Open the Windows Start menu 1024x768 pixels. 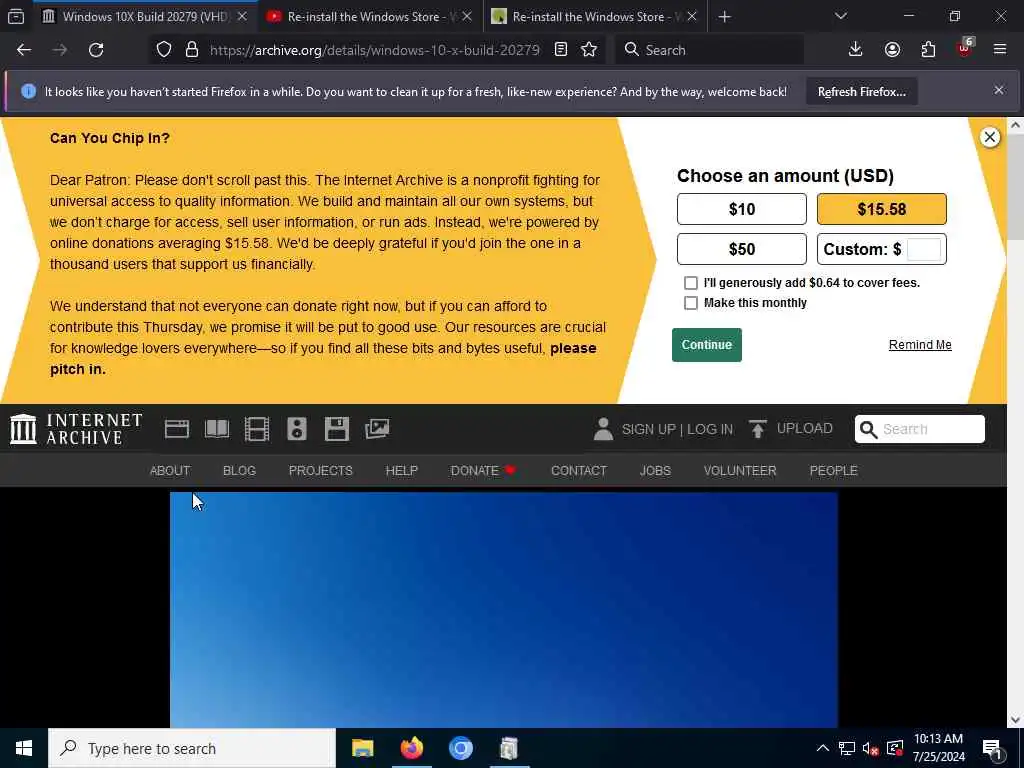tap(24, 748)
